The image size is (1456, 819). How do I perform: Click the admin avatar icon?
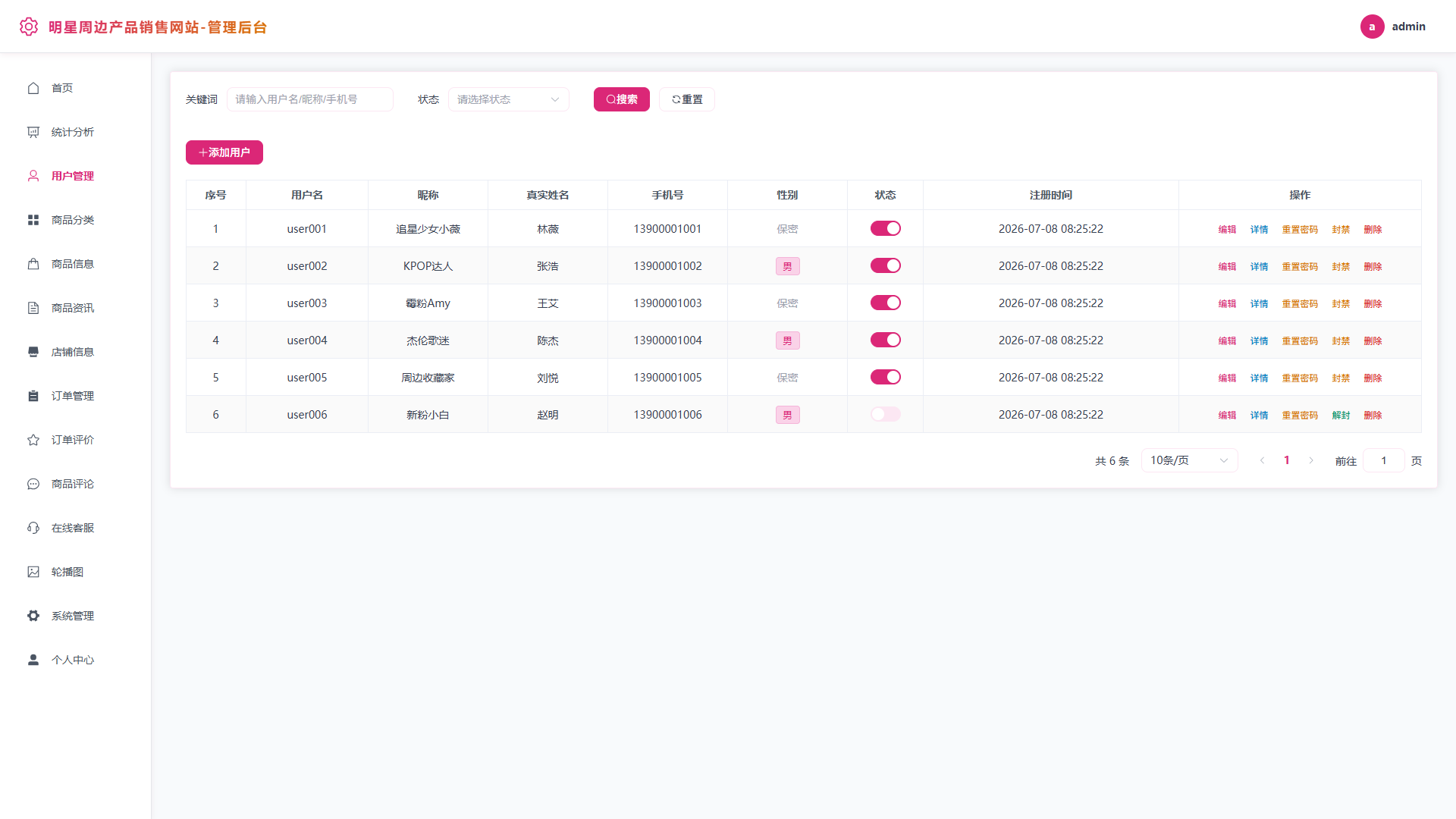tap(1372, 27)
